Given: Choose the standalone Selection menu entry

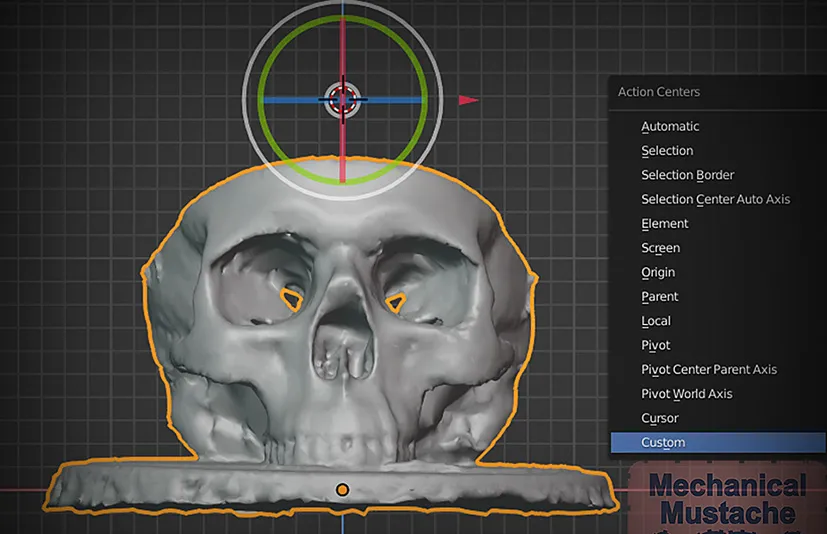Looking at the screenshot, I should [x=717, y=151].
